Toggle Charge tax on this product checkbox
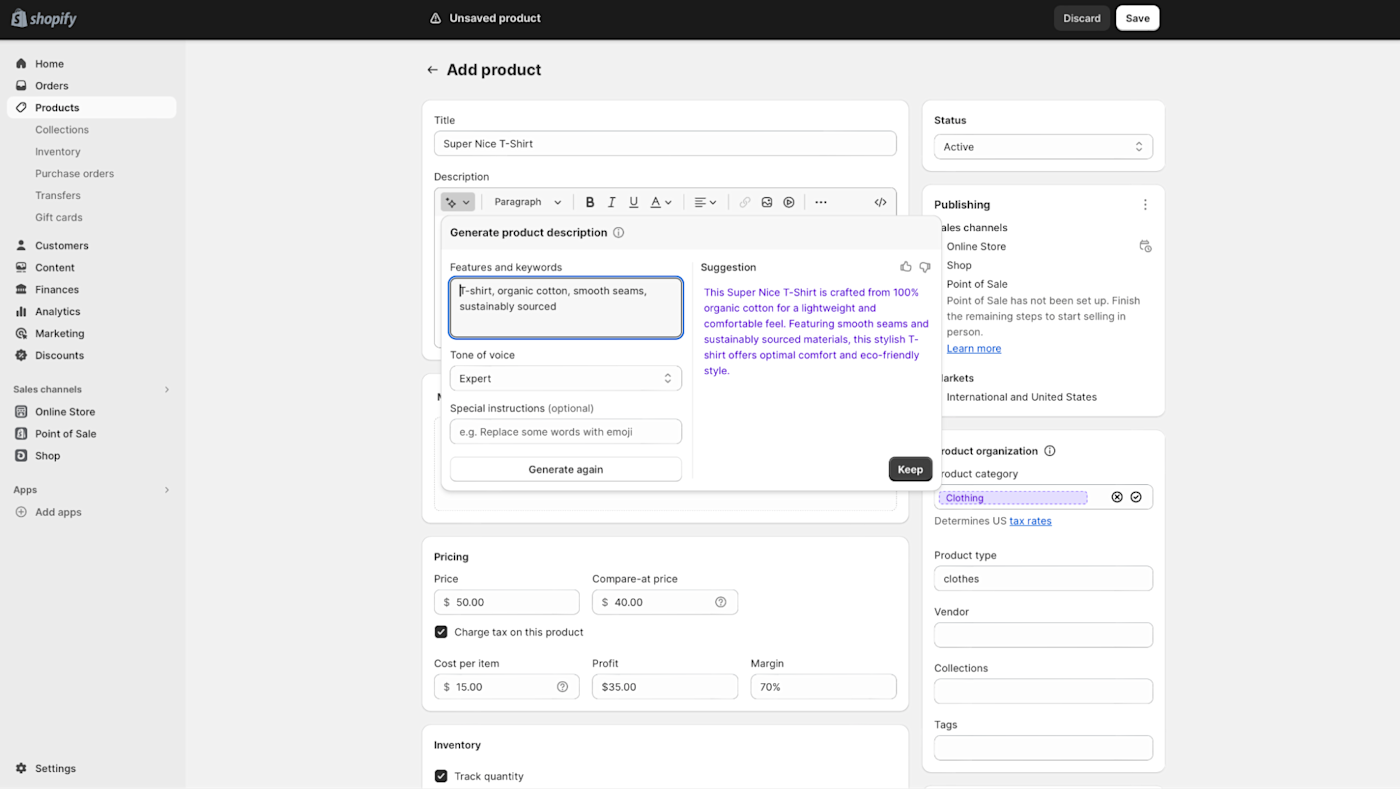 tap(441, 632)
